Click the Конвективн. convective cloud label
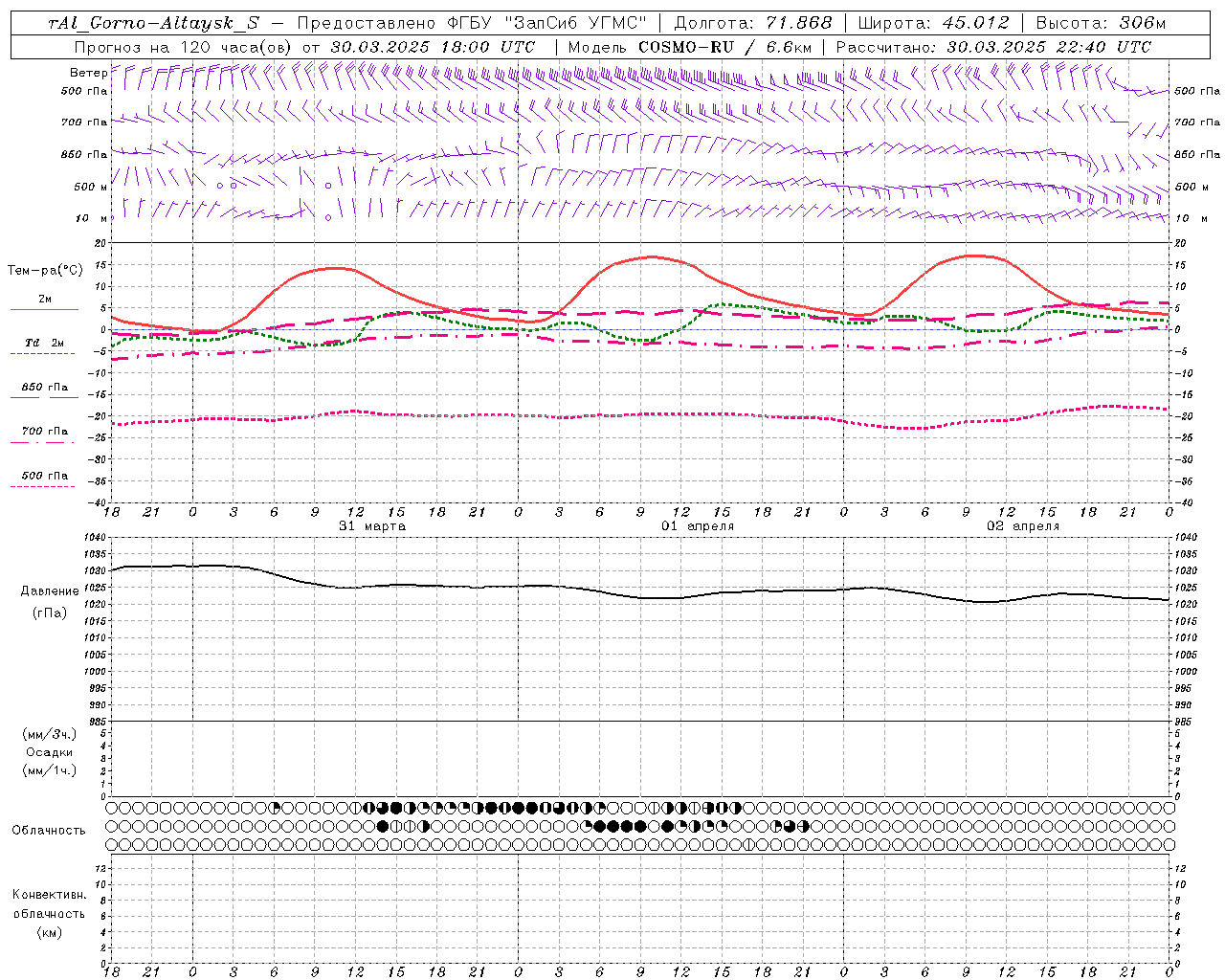The height and width of the screenshot is (980, 1225). pyautogui.click(x=50, y=895)
